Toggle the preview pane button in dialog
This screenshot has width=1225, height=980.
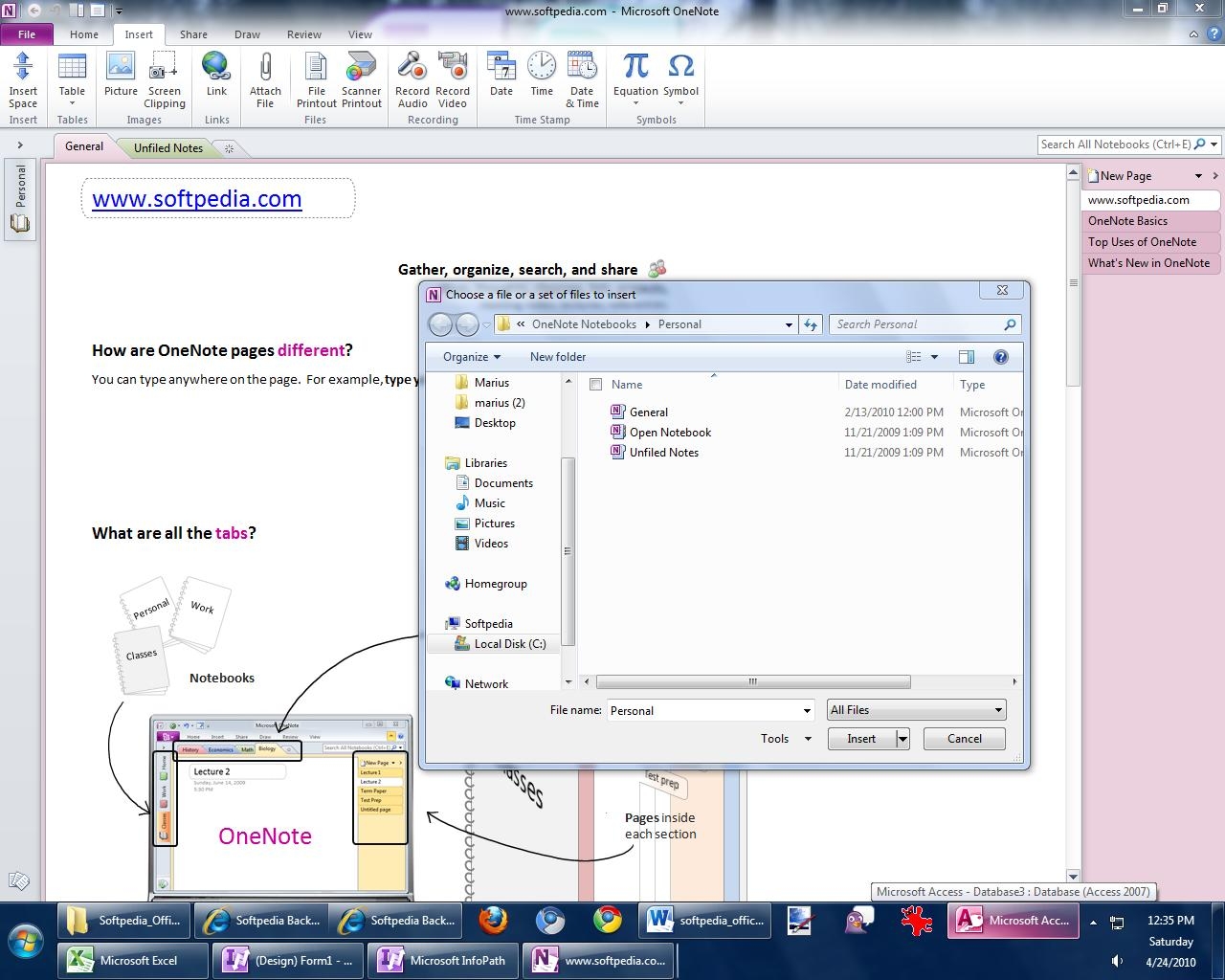(967, 357)
